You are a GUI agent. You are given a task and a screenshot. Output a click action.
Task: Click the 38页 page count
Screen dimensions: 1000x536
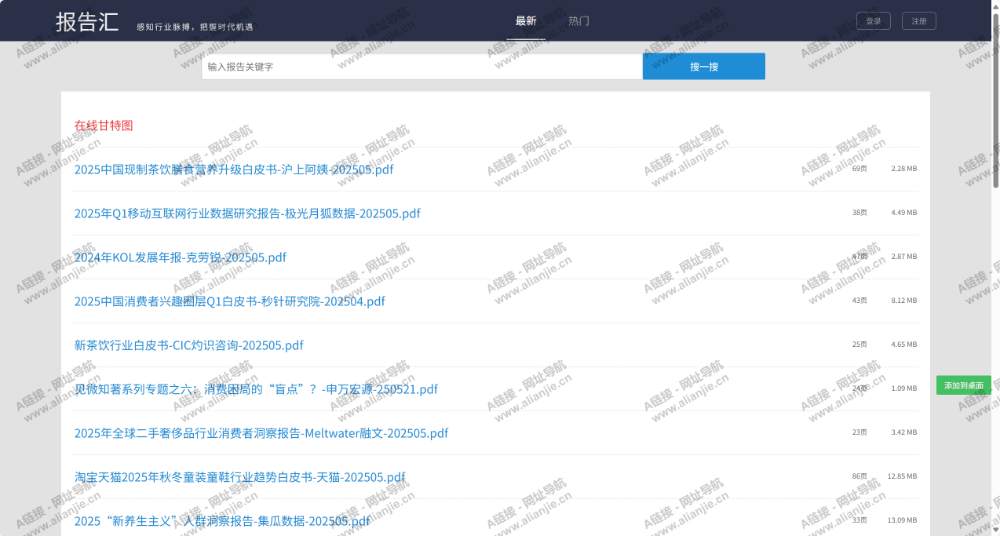click(860, 212)
